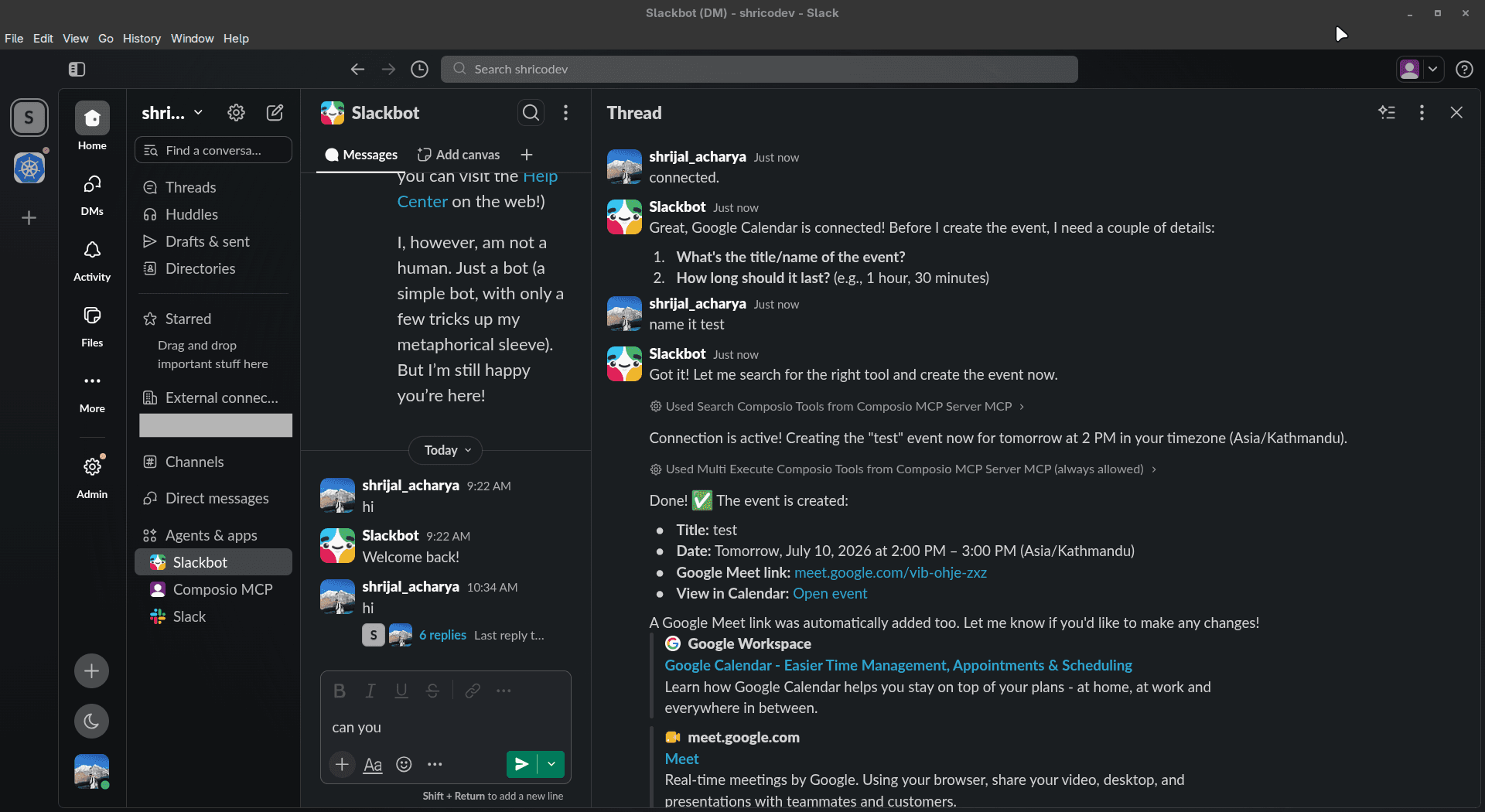Open Google Calendar - Easier Time Management link
1485x812 pixels.
tap(898, 665)
